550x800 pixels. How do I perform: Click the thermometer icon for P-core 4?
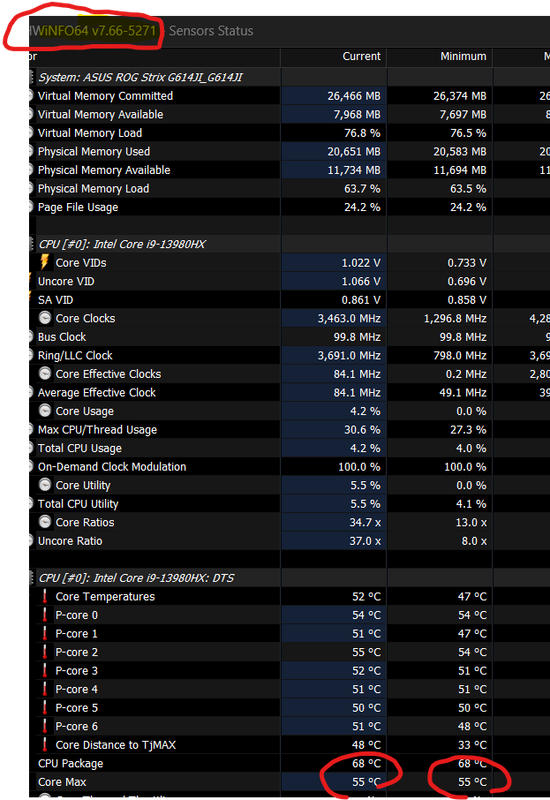click(x=44, y=689)
